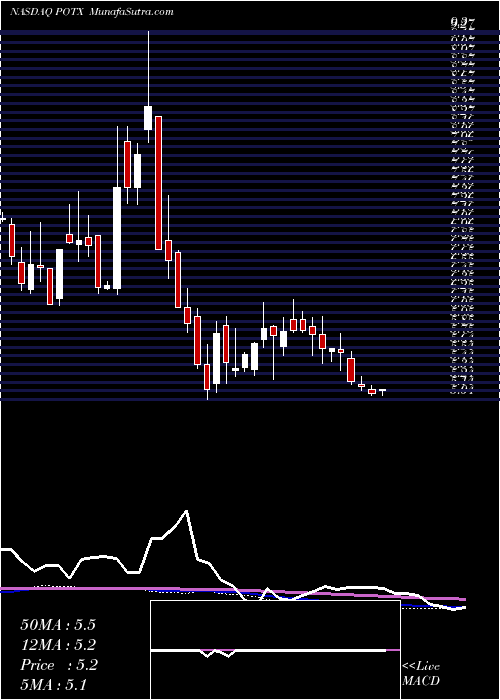Click the <<Live MACD label
Image resolution: width=500 pixels, height=700 pixels.
tap(421, 674)
